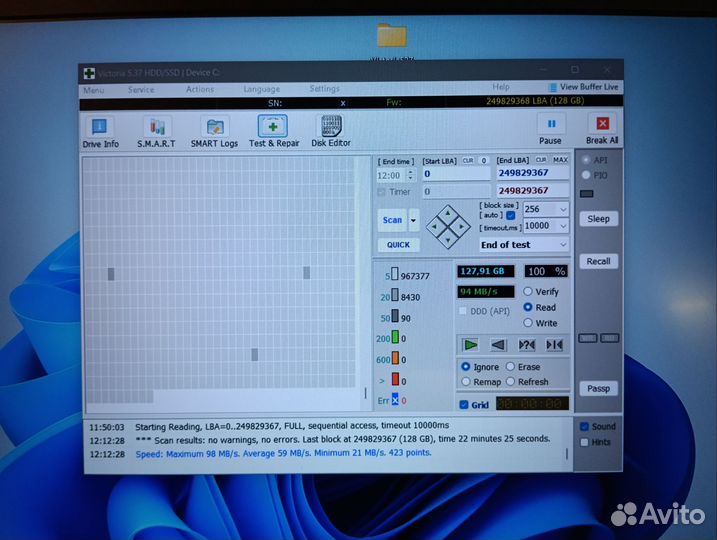Select the Remap radio option

click(466, 381)
